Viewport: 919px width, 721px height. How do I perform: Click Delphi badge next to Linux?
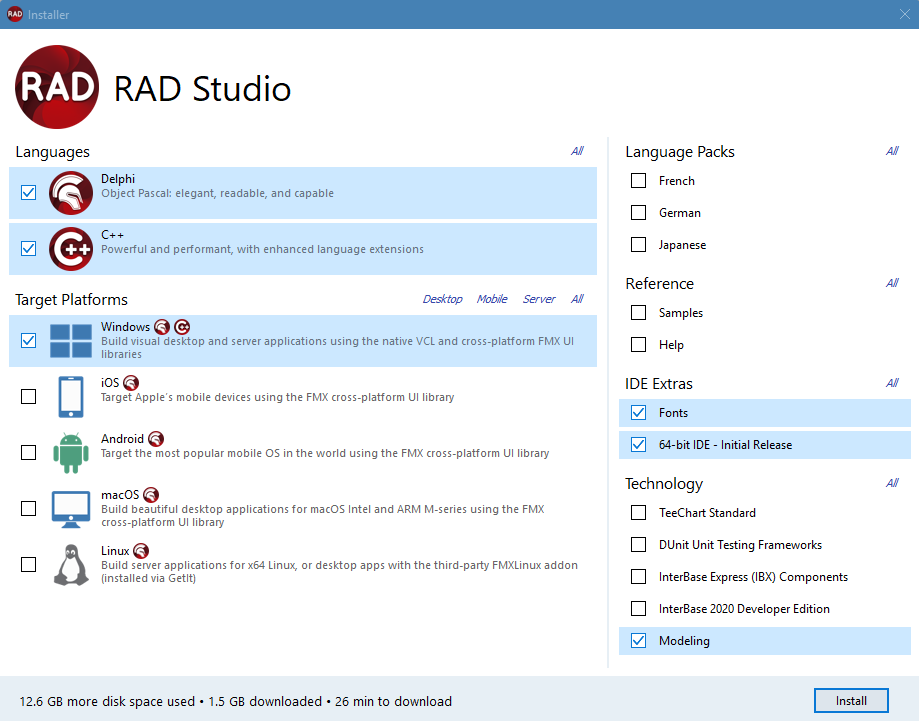[x=141, y=551]
